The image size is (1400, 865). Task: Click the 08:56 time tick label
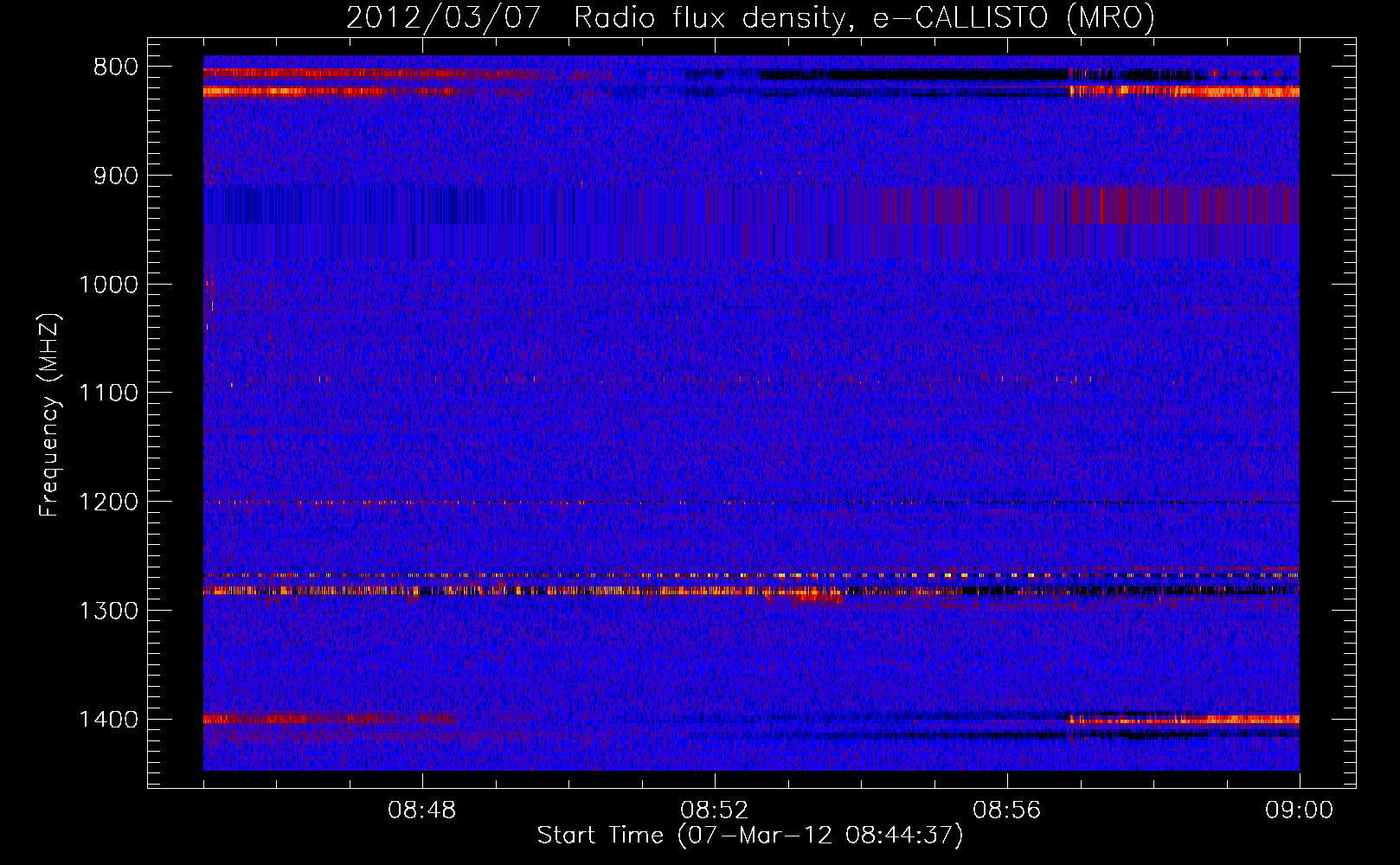[x=1007, y=811]
